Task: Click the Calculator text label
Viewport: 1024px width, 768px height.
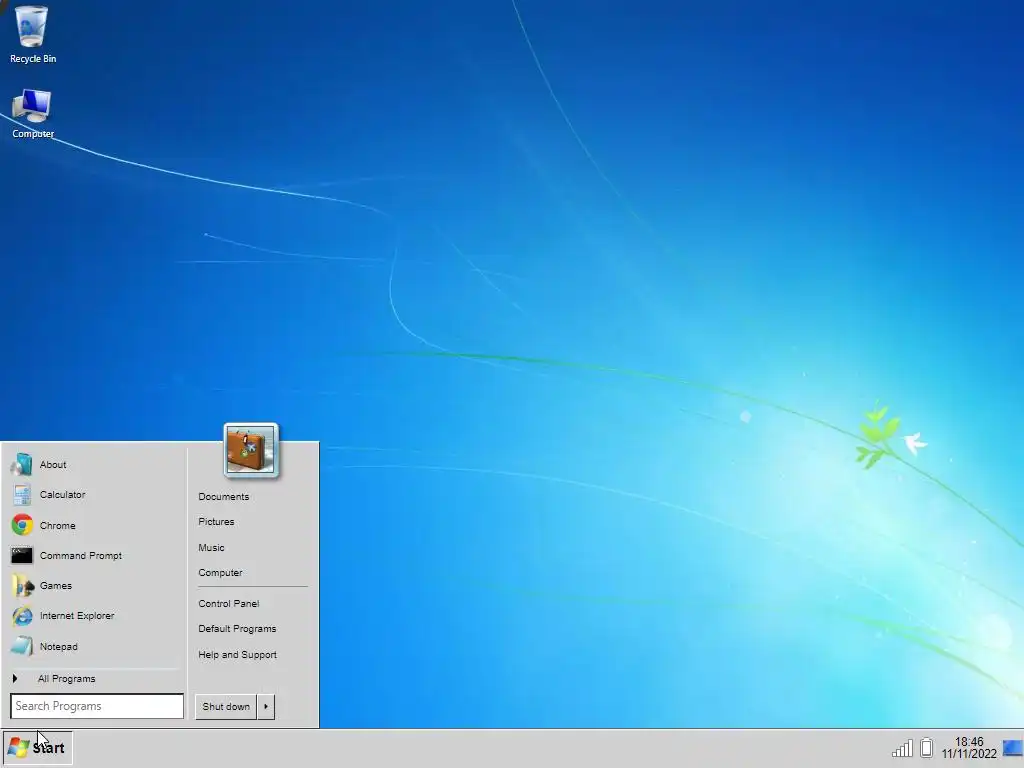Action: tap(62, 494)
